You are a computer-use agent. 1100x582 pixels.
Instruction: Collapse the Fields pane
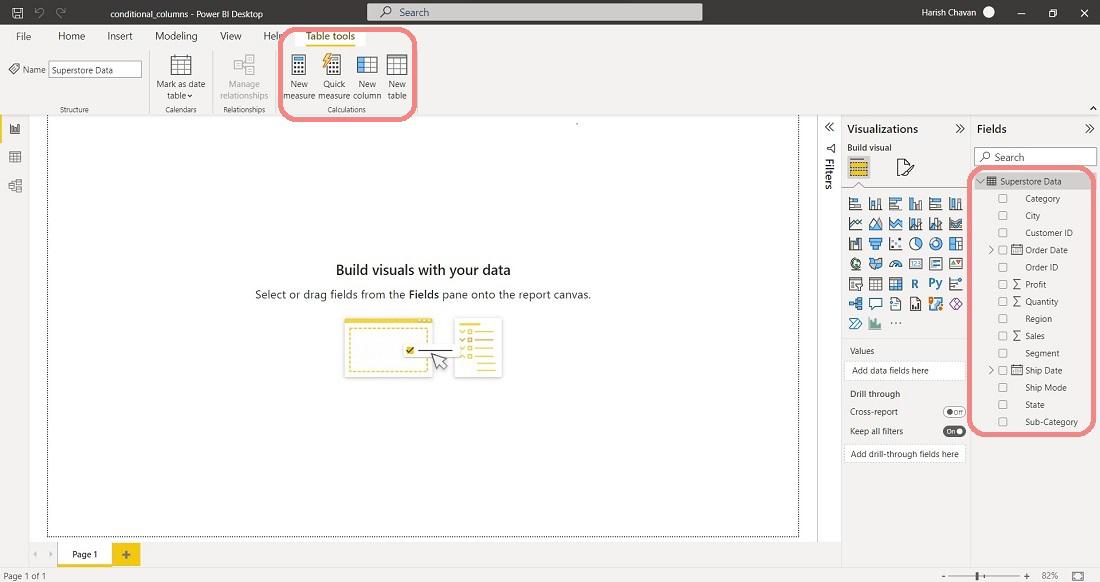point(1089,128)
